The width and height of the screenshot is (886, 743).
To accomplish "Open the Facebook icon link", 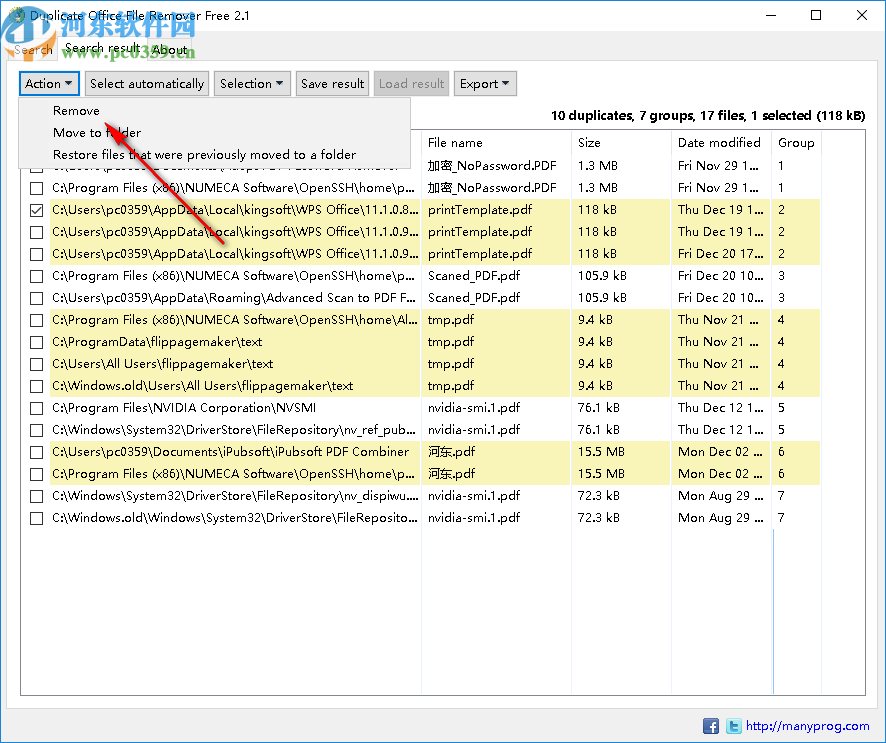I will tap(711, 726).
